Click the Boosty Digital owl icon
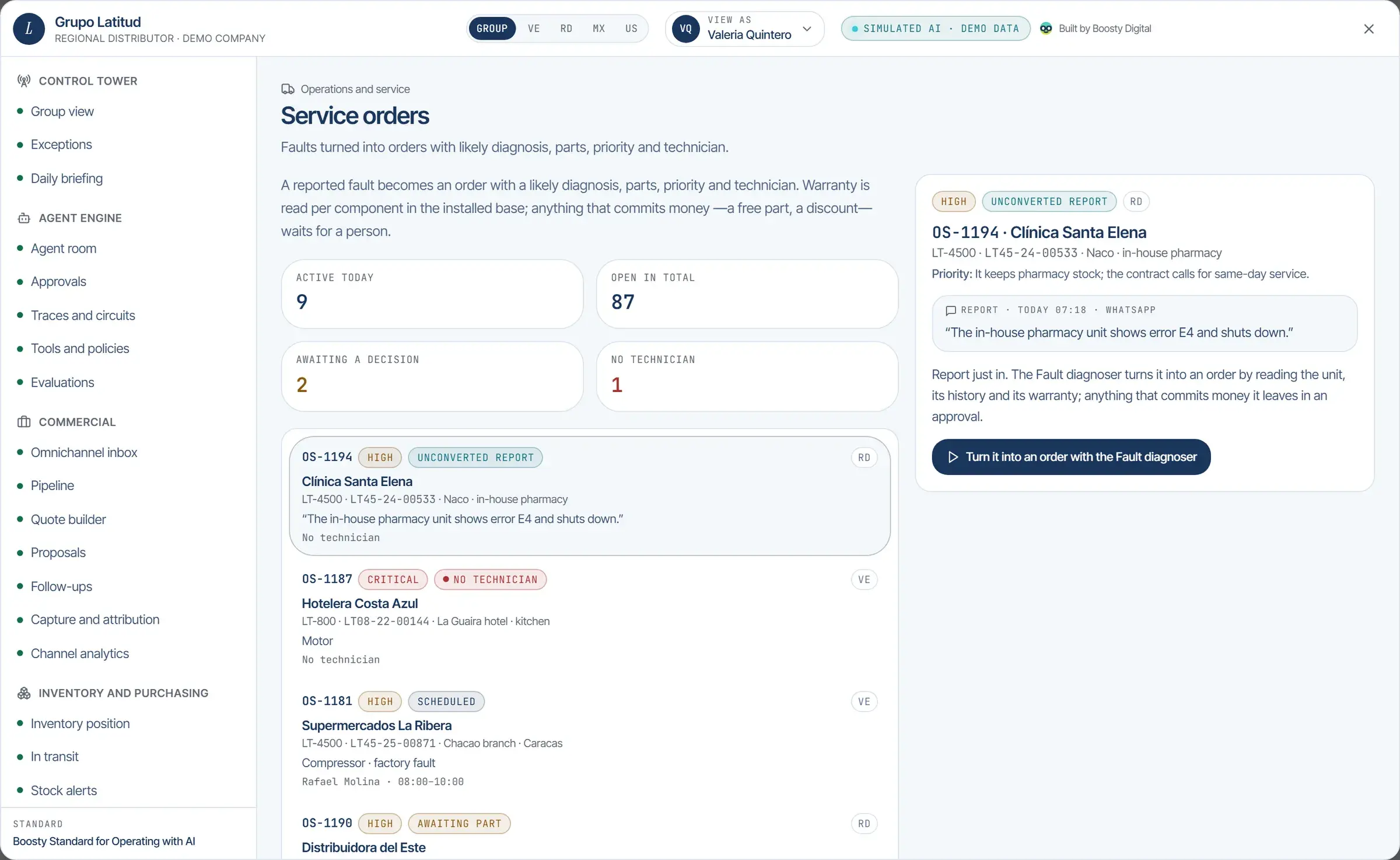This screenshot has width=1400, height=860. [1046, 29]
